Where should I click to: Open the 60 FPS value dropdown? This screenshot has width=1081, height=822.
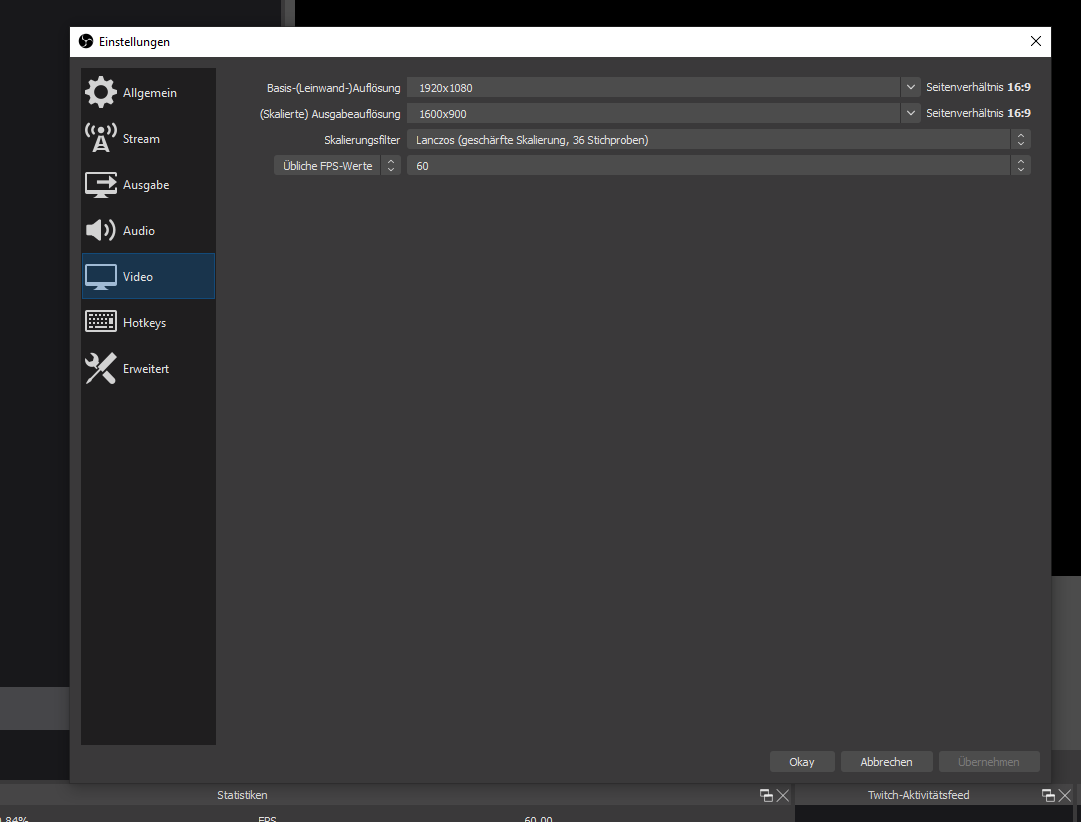point(718,166)
